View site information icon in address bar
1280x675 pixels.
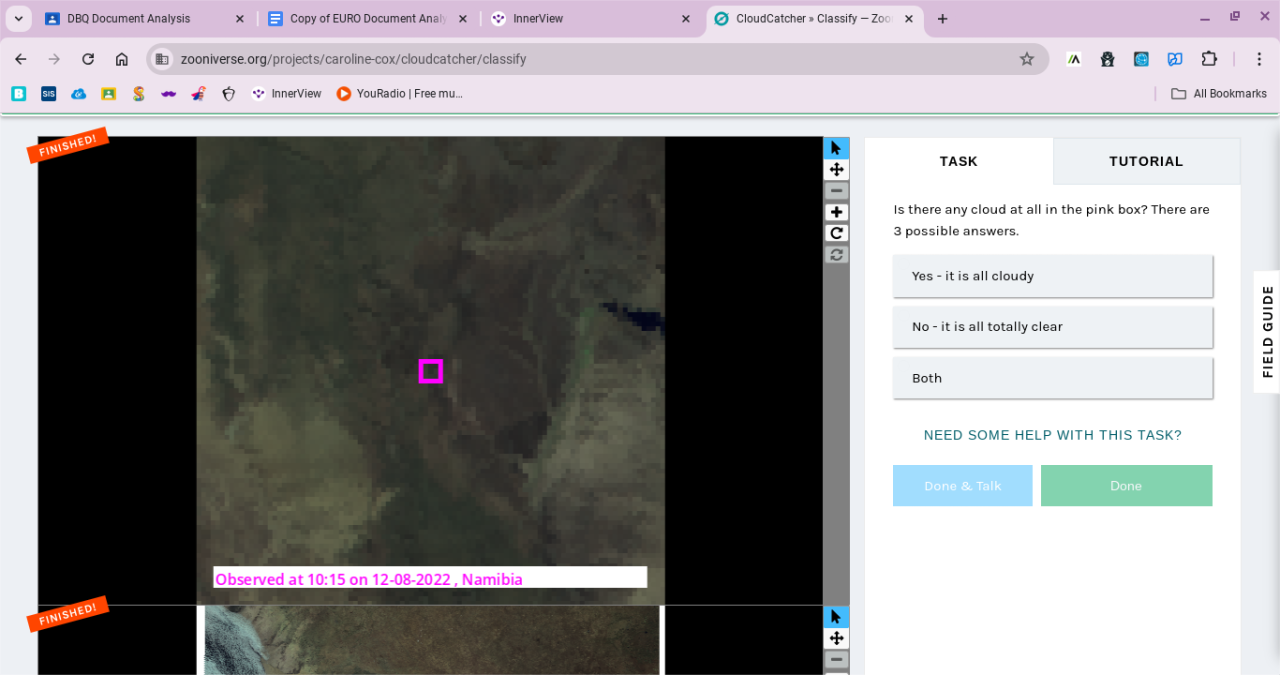point(162,59)
